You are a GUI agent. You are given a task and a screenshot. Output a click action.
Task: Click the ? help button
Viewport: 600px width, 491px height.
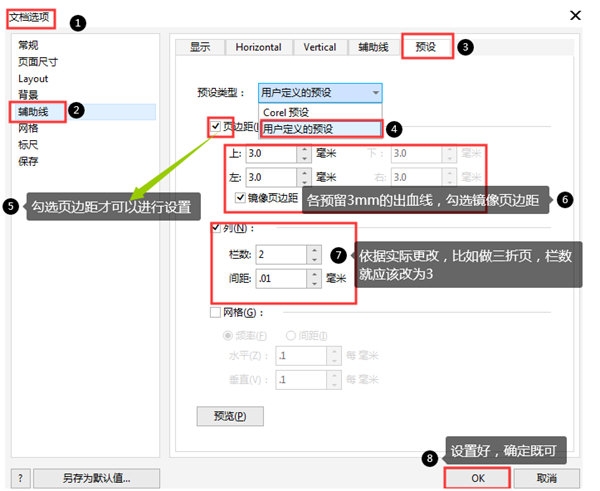tap(21, 478)
